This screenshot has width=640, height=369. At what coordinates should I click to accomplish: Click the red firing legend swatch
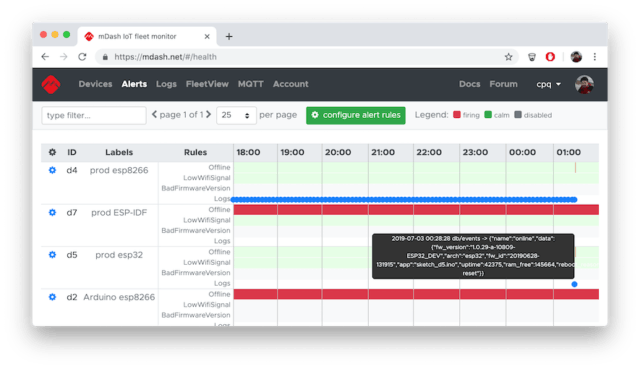point(457,115)
